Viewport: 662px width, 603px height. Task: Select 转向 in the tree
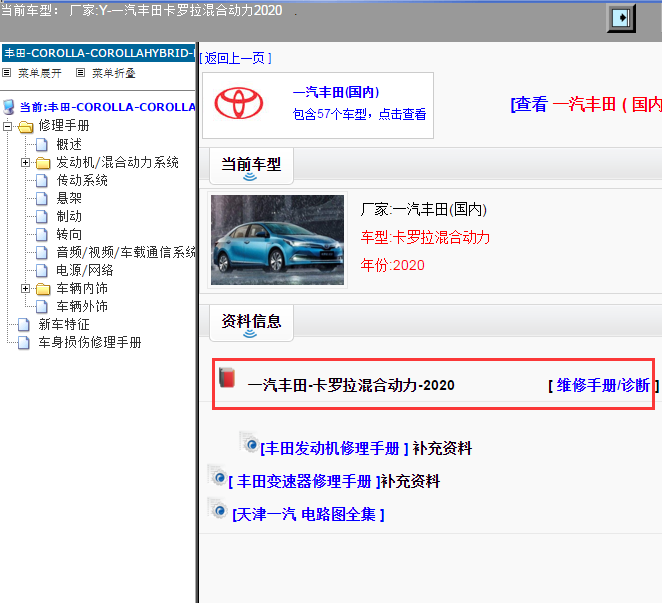coord(69,234)
